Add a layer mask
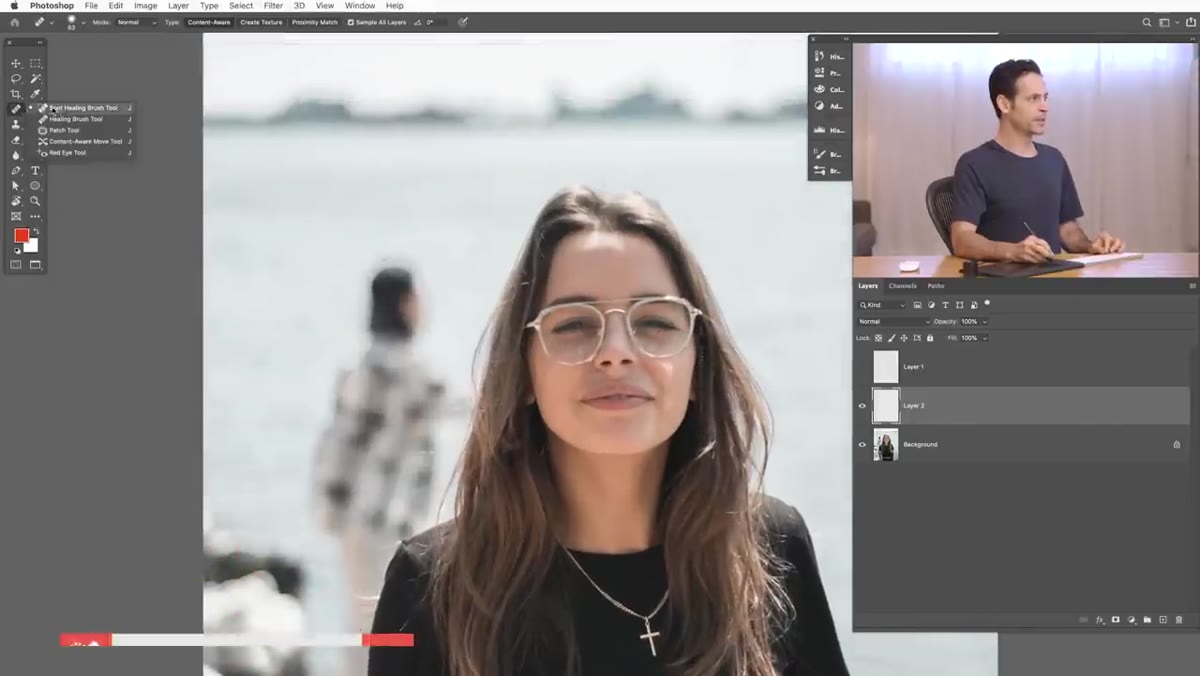This screenshot has width=1200, height=676. click(x=1115, y=620)
